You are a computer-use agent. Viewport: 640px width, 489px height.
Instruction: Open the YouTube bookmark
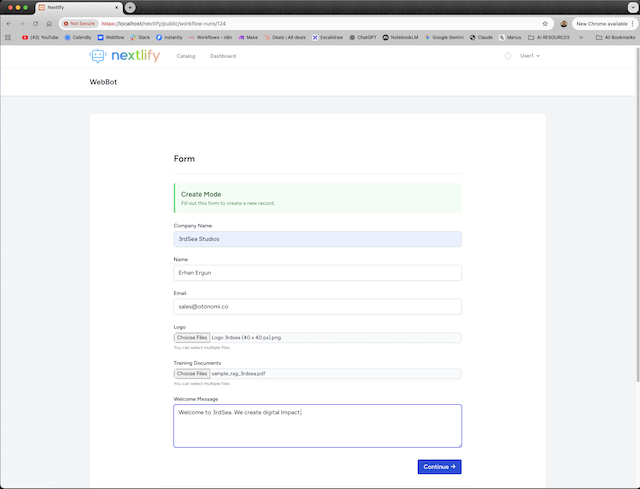coord(40,37)
